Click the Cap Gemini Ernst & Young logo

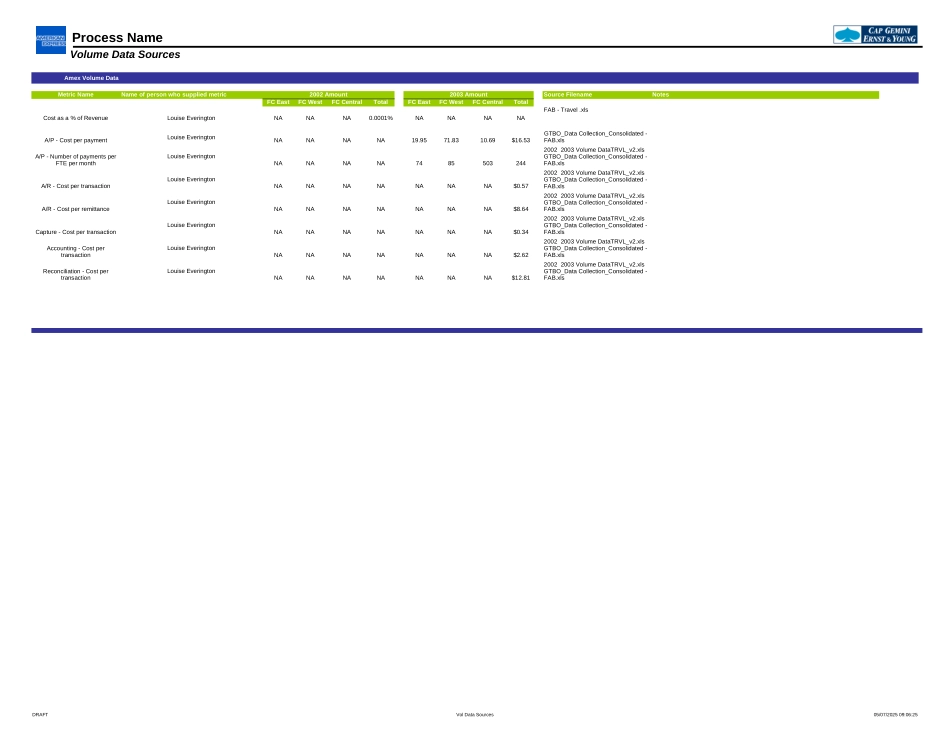coord(875,35)
